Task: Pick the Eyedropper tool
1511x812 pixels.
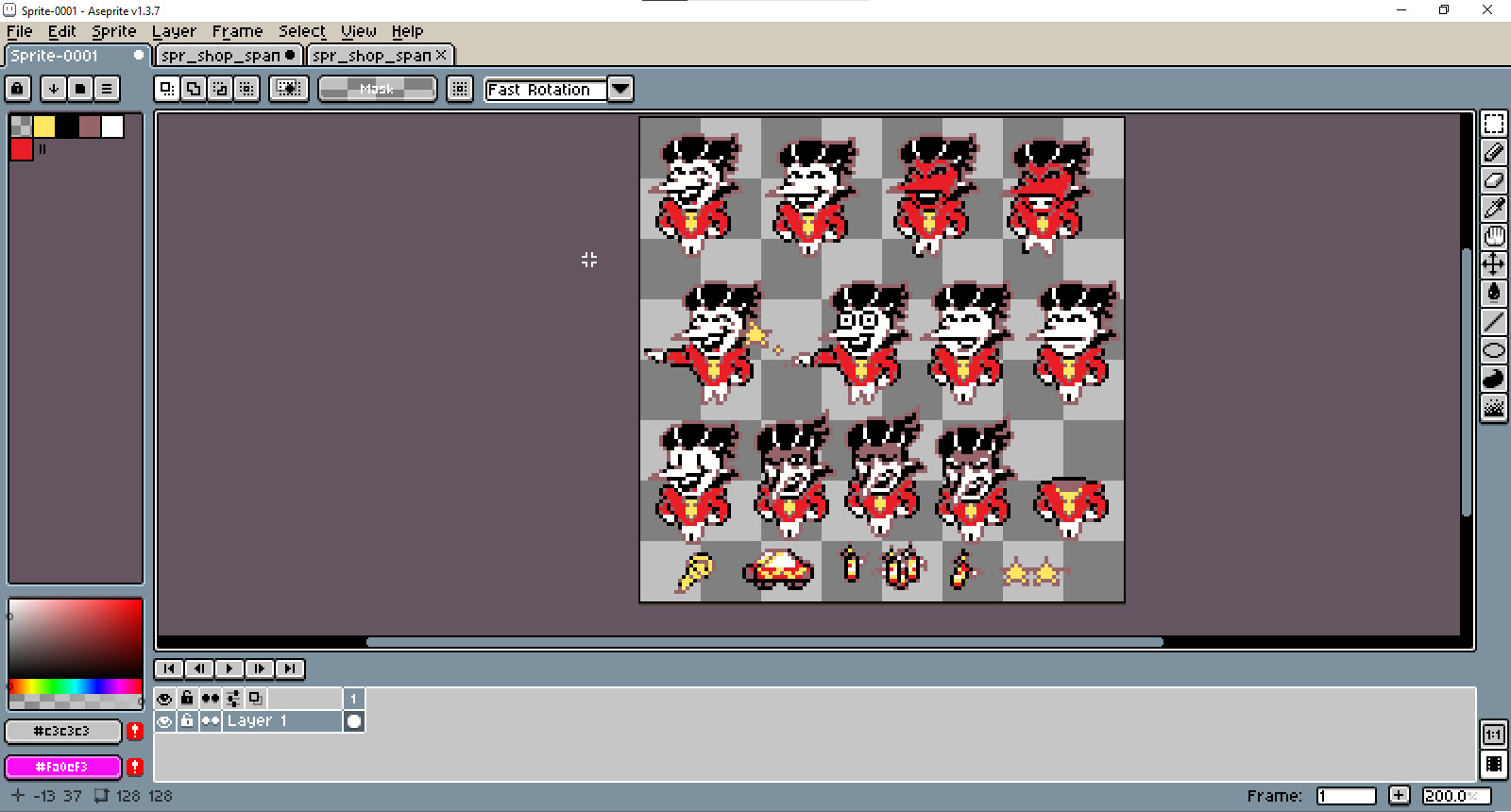Action: 1493,209
